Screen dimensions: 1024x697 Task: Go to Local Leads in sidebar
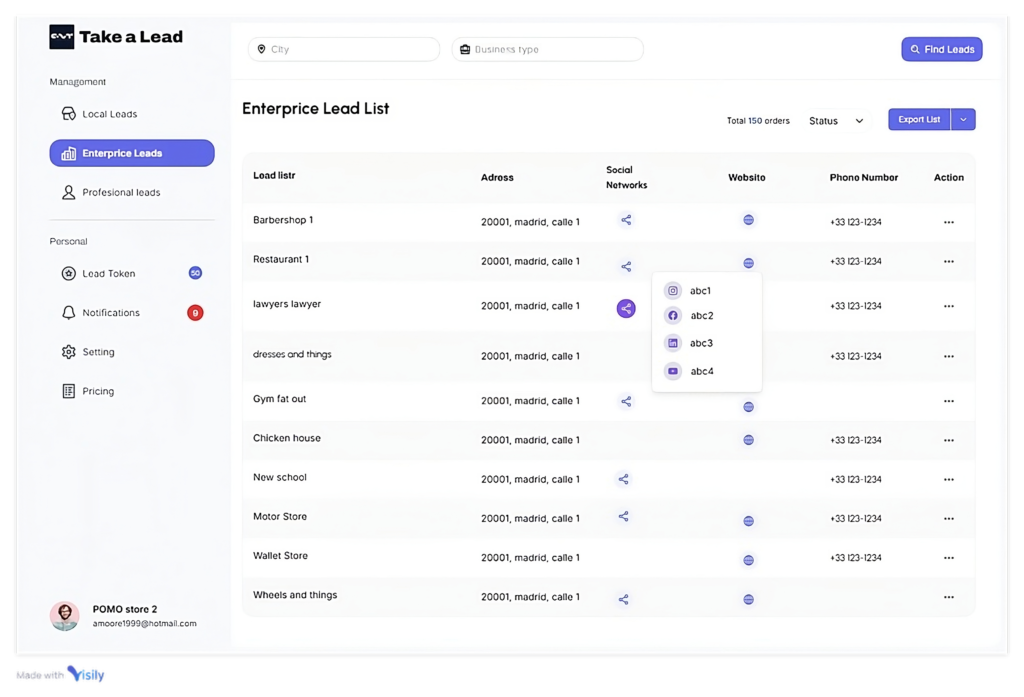pyautogui.click(x=109, y=114)
